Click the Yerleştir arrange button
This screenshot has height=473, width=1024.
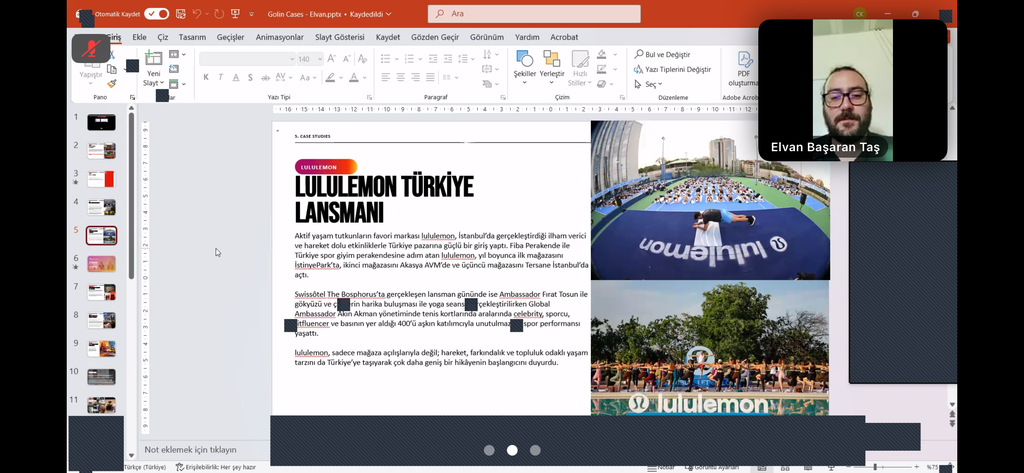pos(552,66)
